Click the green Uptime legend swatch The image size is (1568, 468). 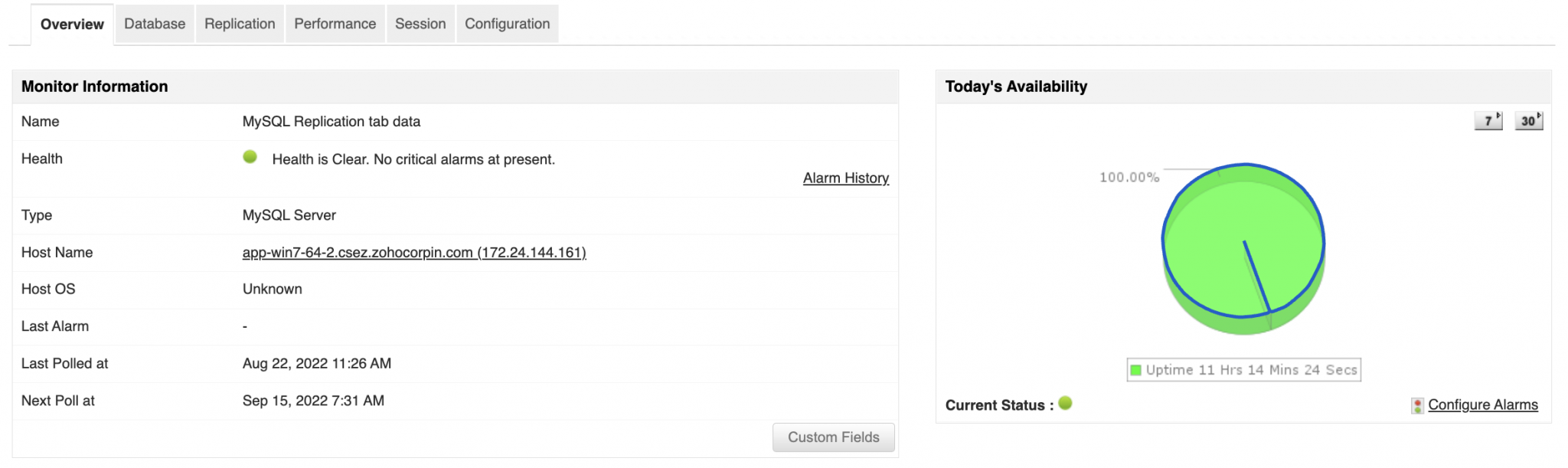click(1136, 370)
